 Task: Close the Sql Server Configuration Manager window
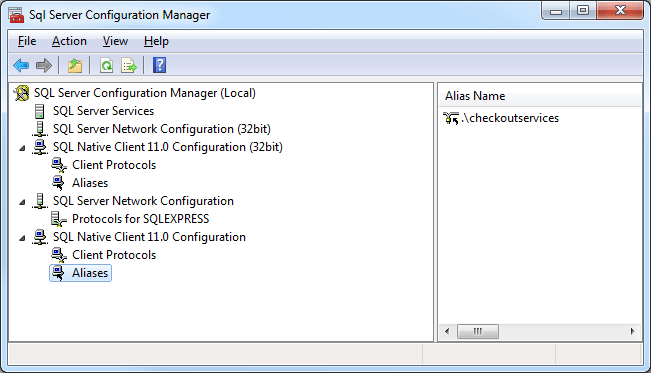point(620,11)
